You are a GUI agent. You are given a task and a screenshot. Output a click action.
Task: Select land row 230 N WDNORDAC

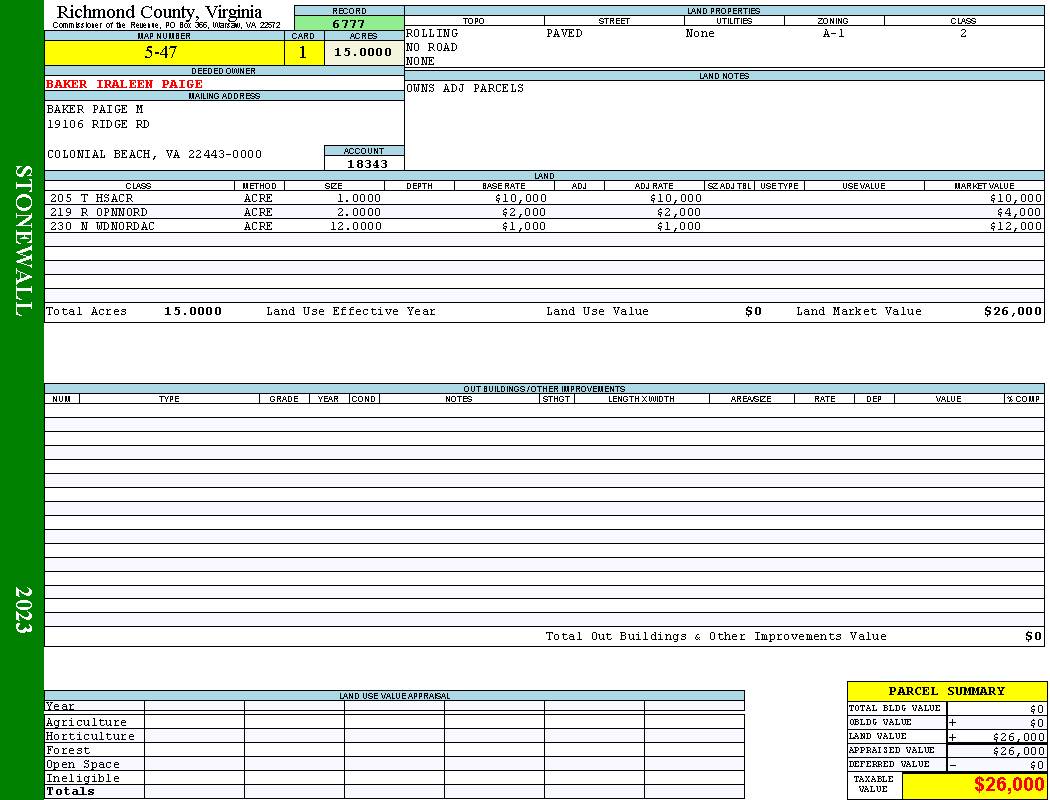(544, 226)
